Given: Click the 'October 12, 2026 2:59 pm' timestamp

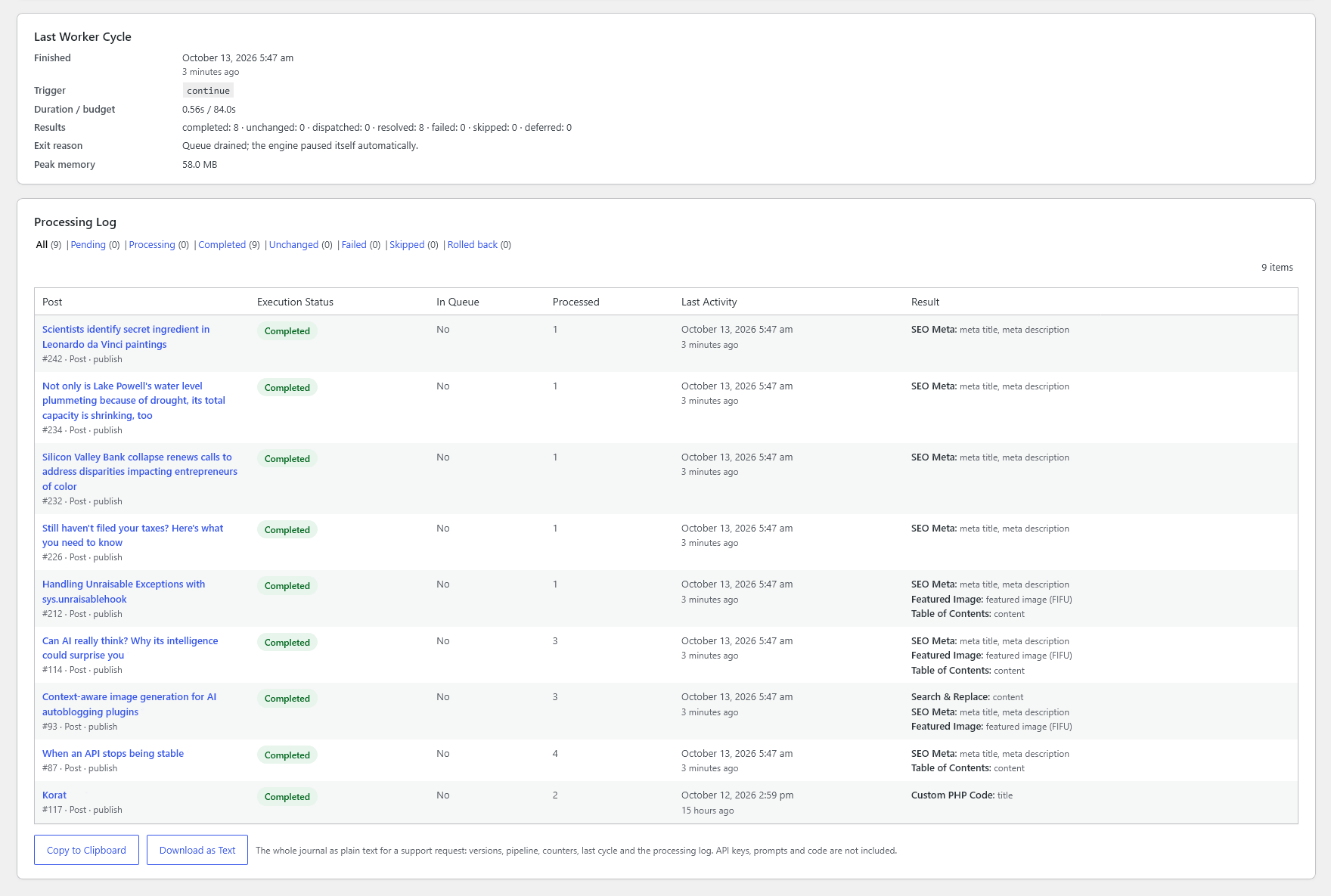Looking at the screenshot, I should tap(737, 795).
